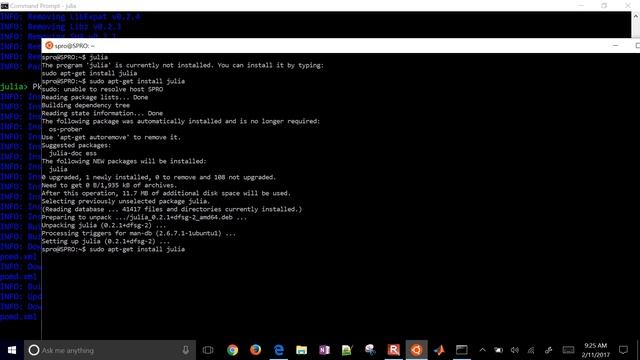640x360 pixels.
Task: Click 'Reading package lists... Done' line
Action: coord(95,97)
